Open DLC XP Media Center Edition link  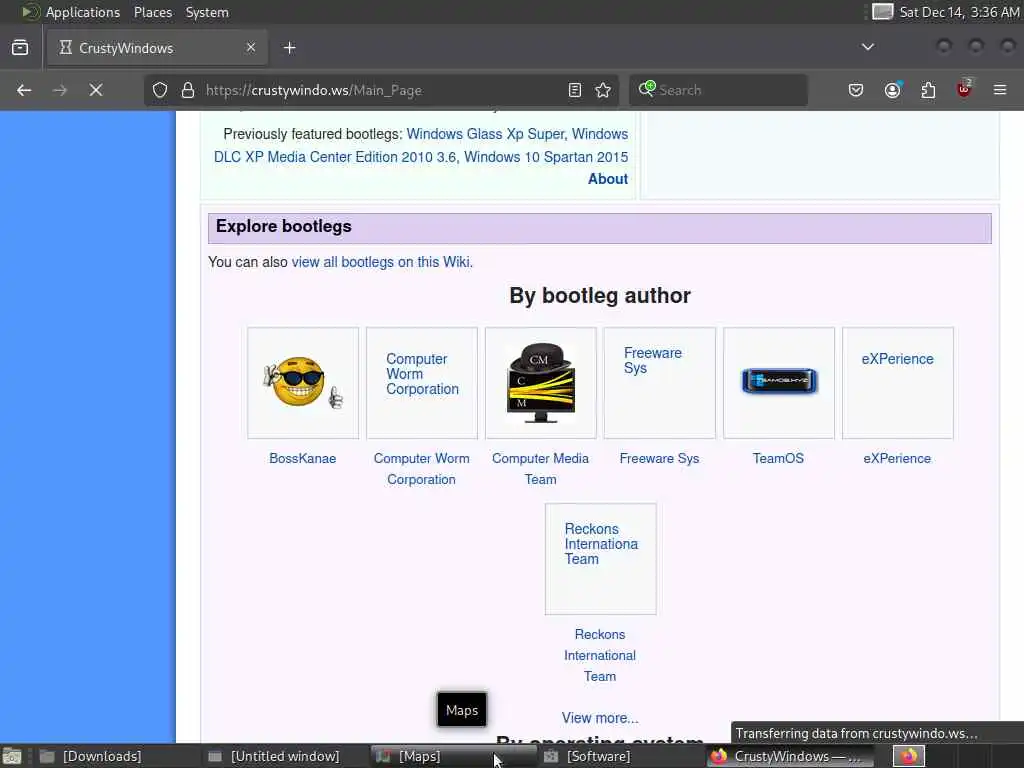(x=335, y=157)
